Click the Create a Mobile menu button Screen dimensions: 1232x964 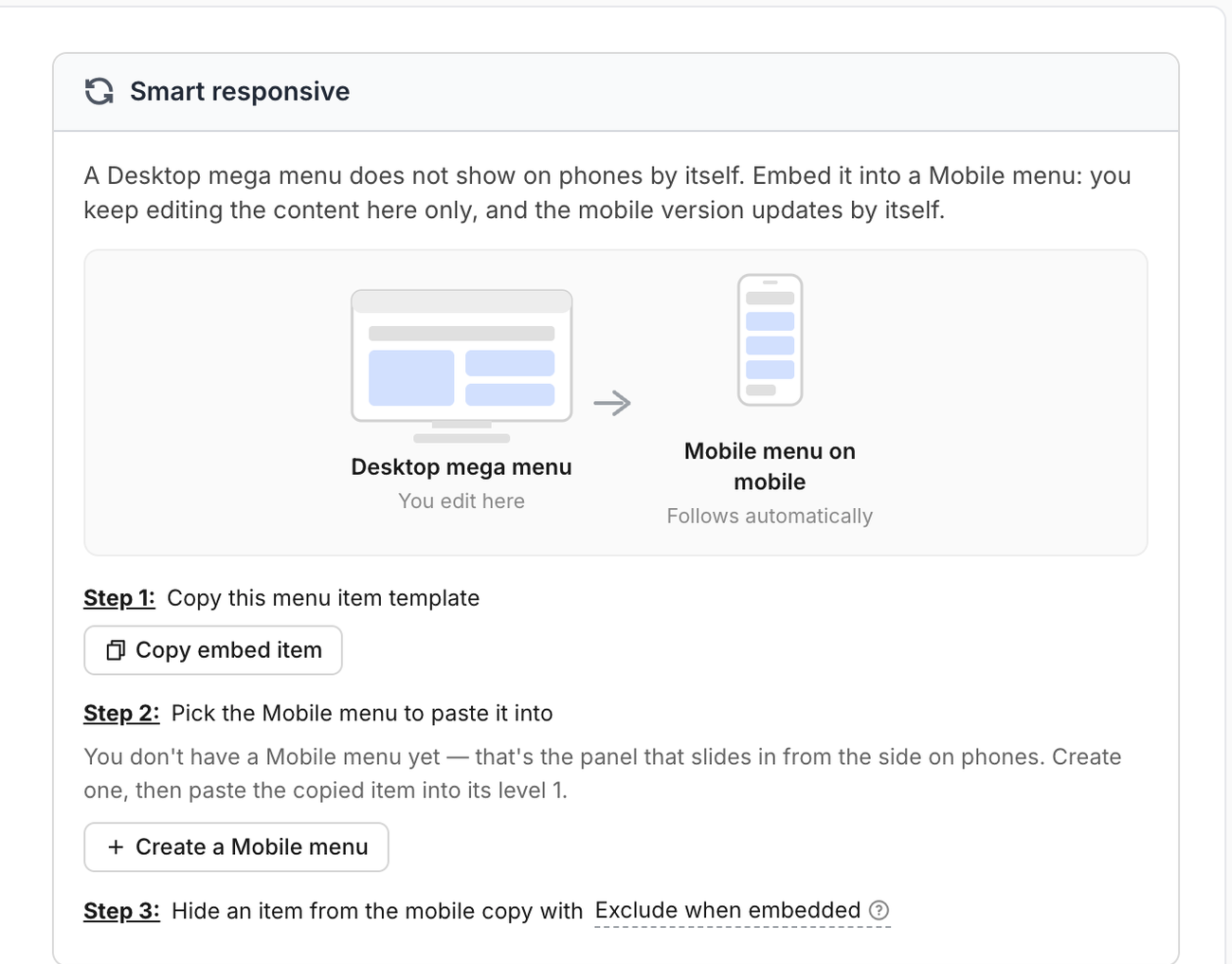(x=236, y=846)
